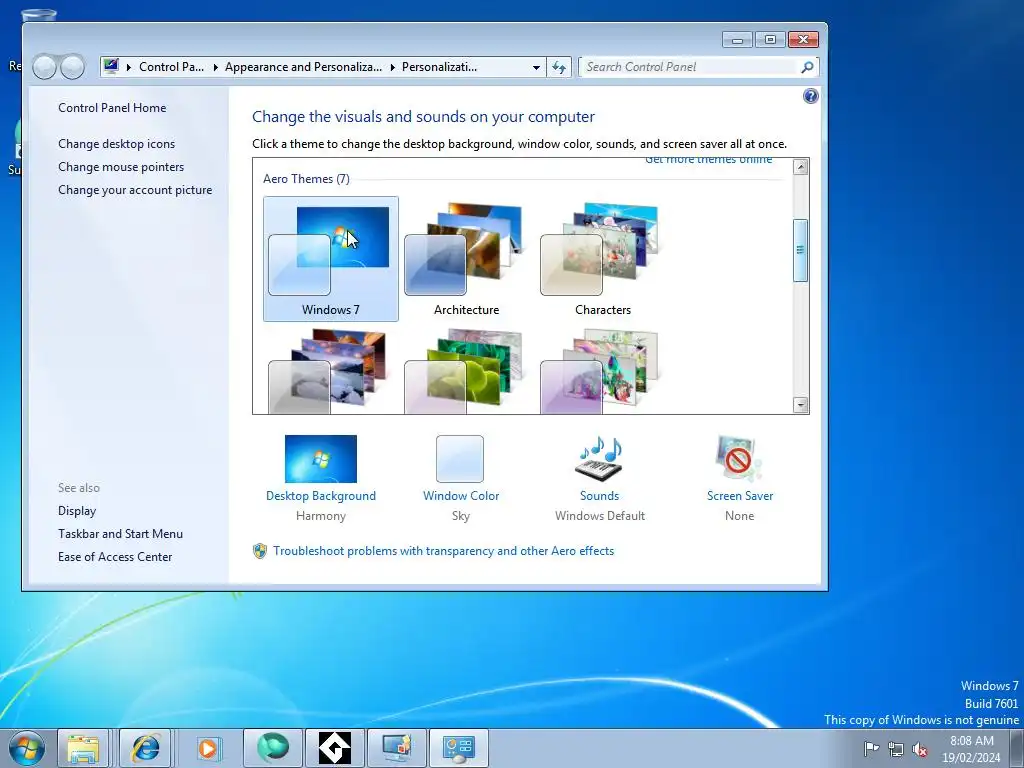The height and width of the screenshot is (768, 1024).
Task: Open the address bar history dropdown
Action: [x=536, y=67]
